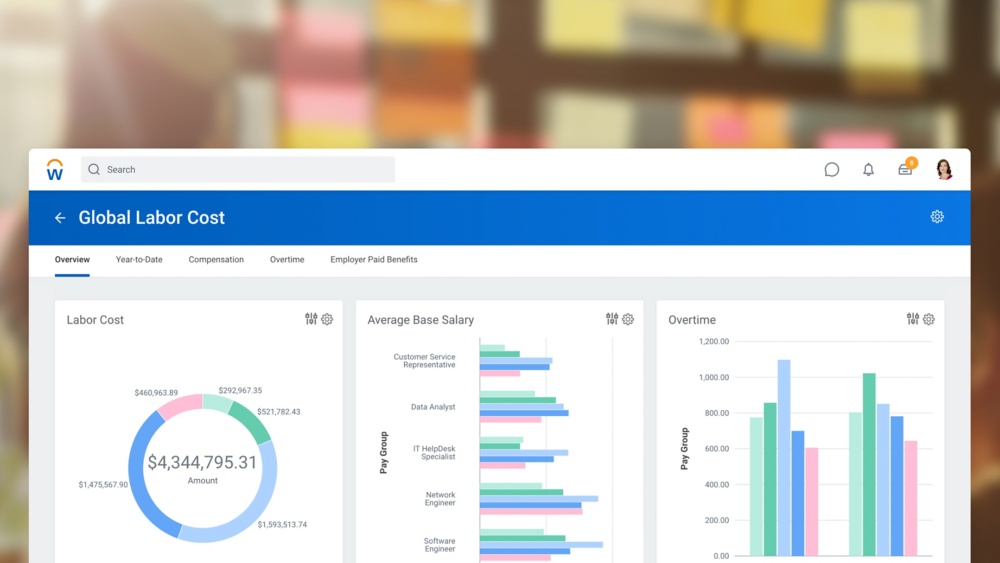Screen dimensions: 1000x563
Task: Open the notifications bell
Action: coord(868,170)
